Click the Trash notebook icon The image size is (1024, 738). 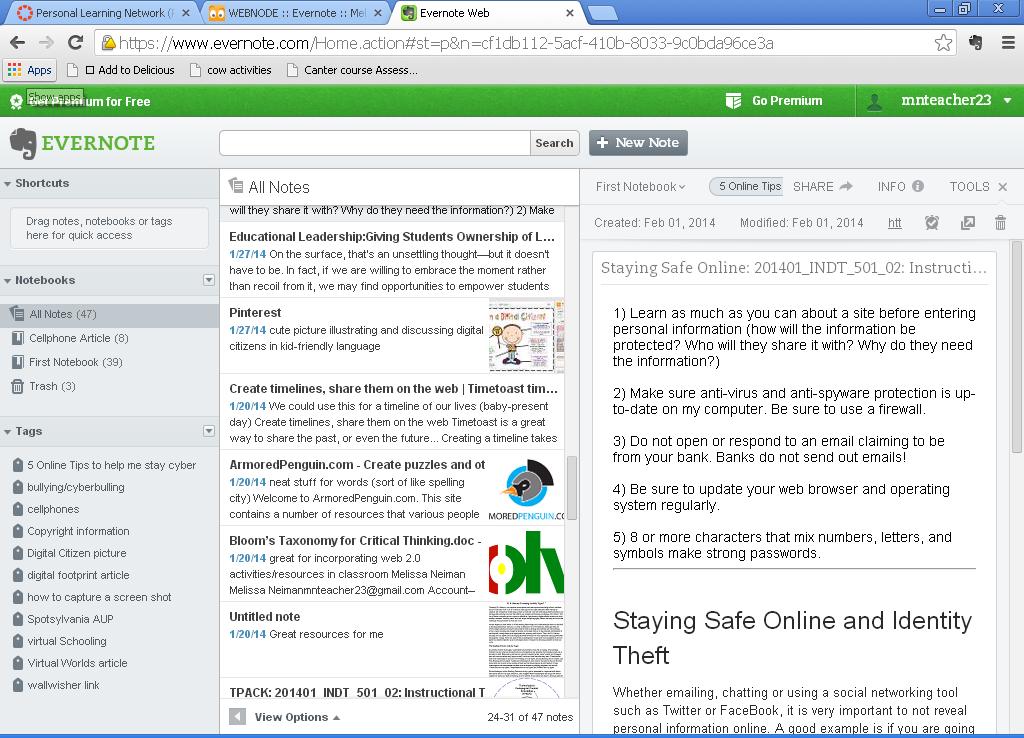click(x=18, y=387)
